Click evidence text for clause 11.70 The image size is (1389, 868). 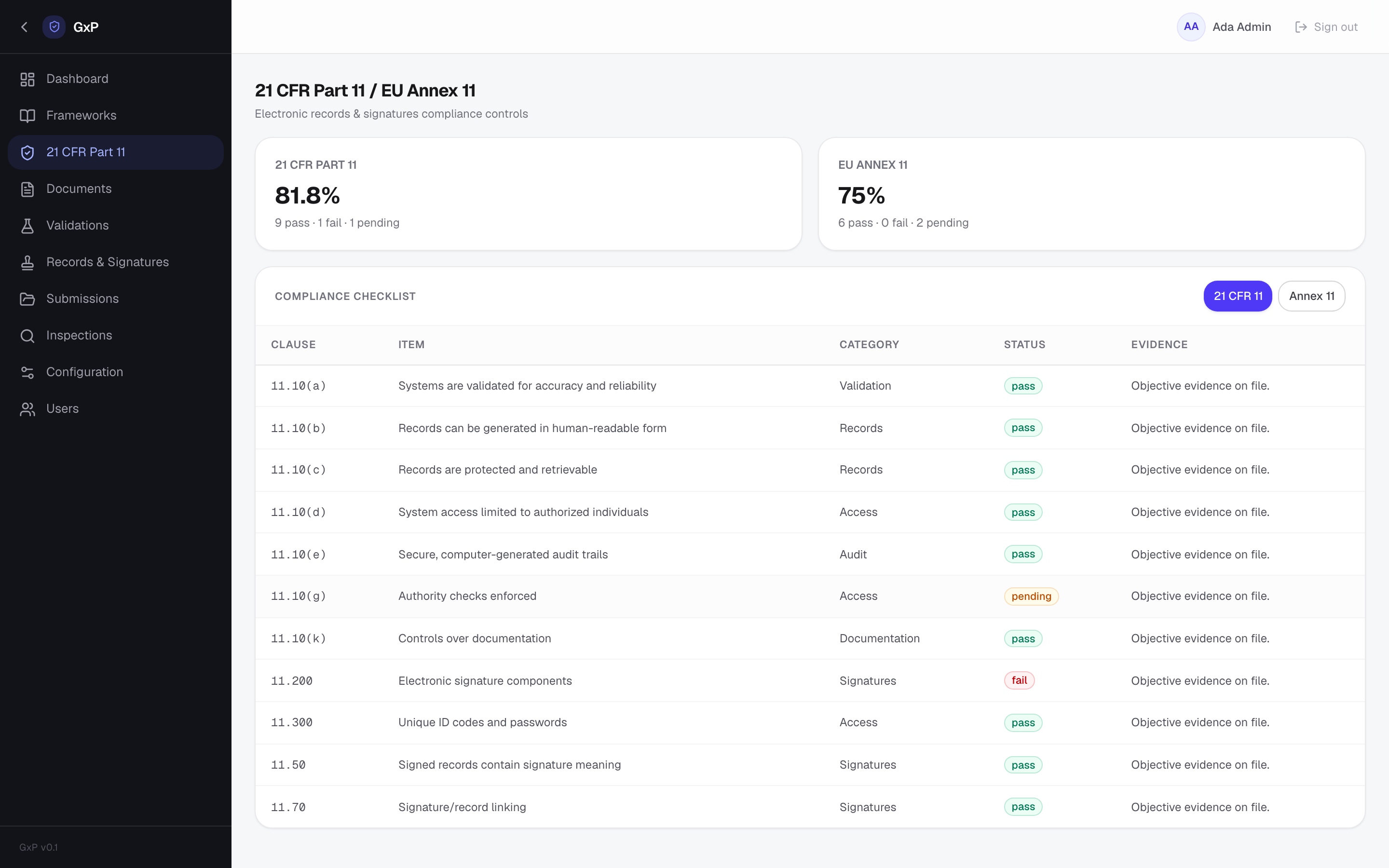tap(1199, 807)
